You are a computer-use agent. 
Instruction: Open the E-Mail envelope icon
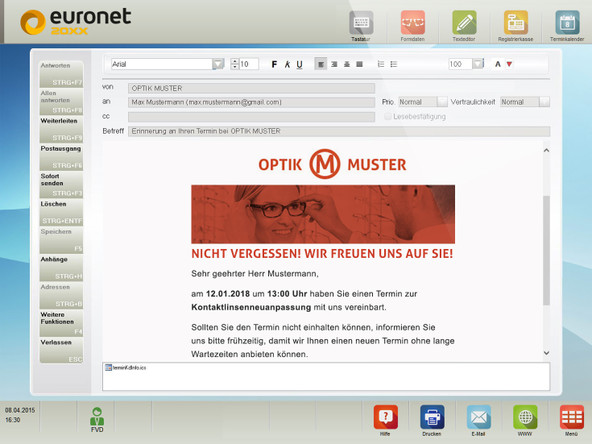479,417
